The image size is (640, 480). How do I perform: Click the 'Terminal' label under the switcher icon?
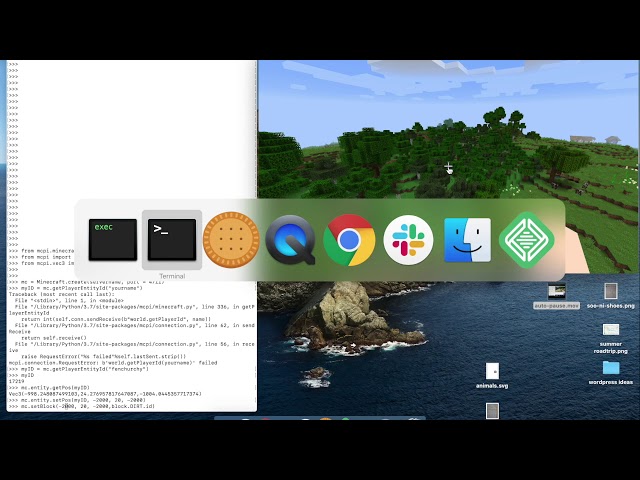coord(172,276)
